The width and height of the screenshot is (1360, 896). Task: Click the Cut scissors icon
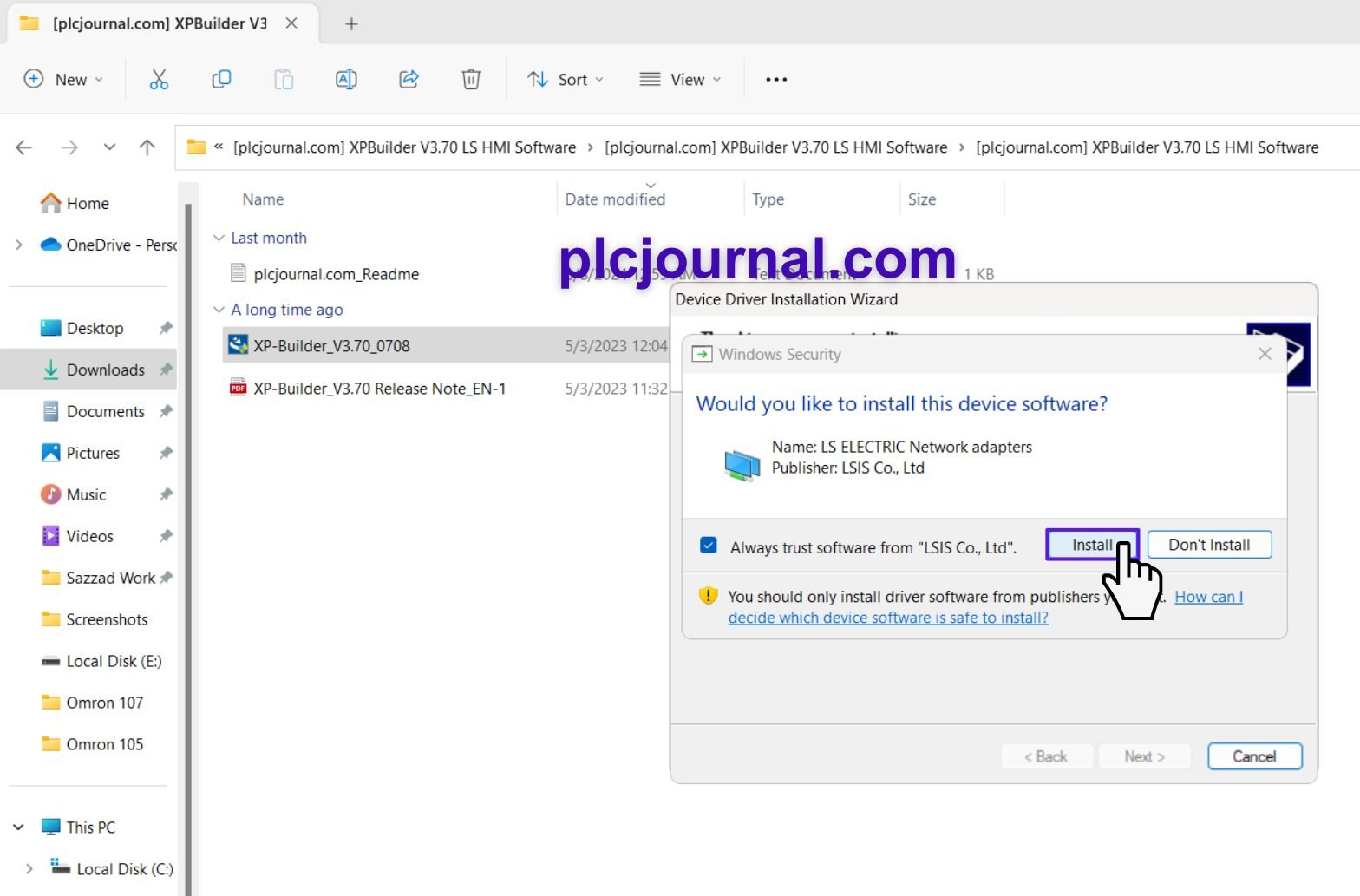[x=159, y=80]
